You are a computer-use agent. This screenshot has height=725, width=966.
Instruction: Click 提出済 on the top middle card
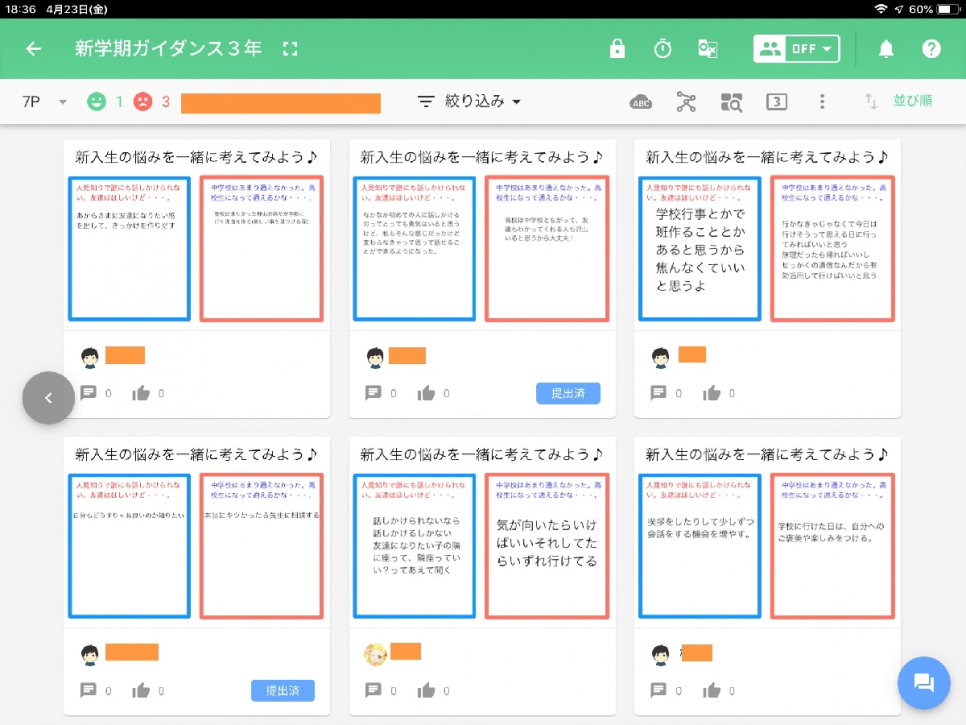coord(568,393)
